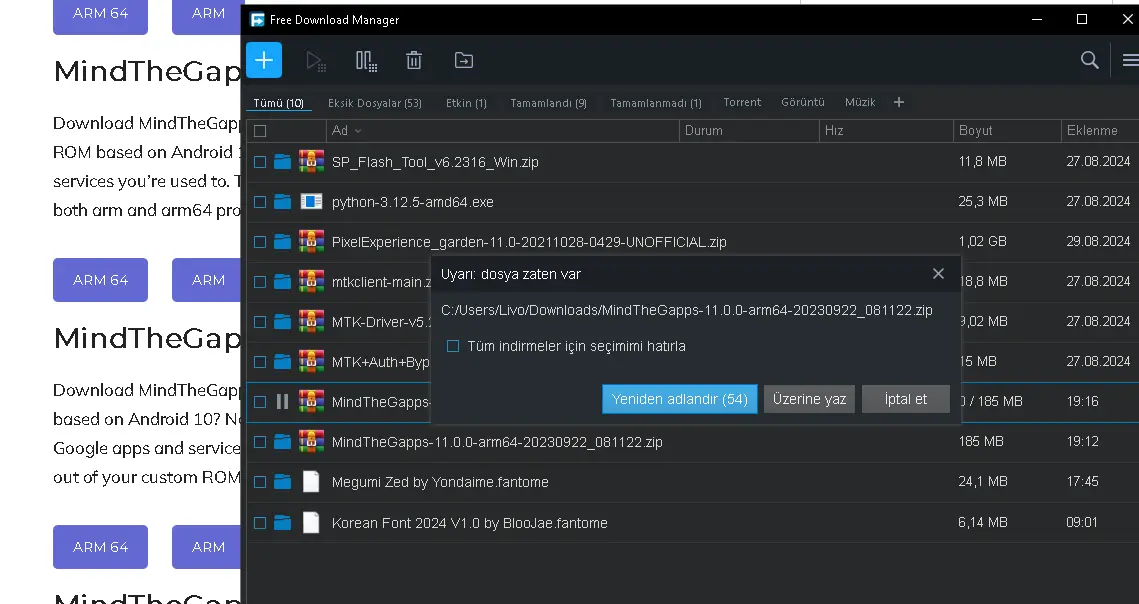This screenshot has height=604, width=1139.
Task: Select the Müzik tab
Action: coord(860,102)
